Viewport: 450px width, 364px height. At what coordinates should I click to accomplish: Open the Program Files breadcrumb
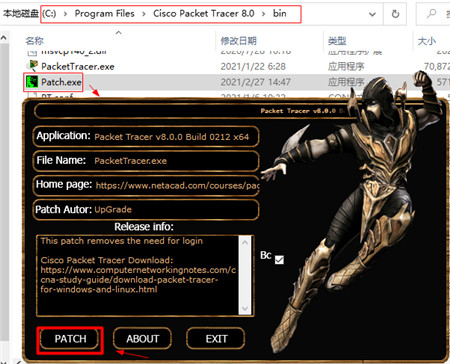(x=104, y=14)
